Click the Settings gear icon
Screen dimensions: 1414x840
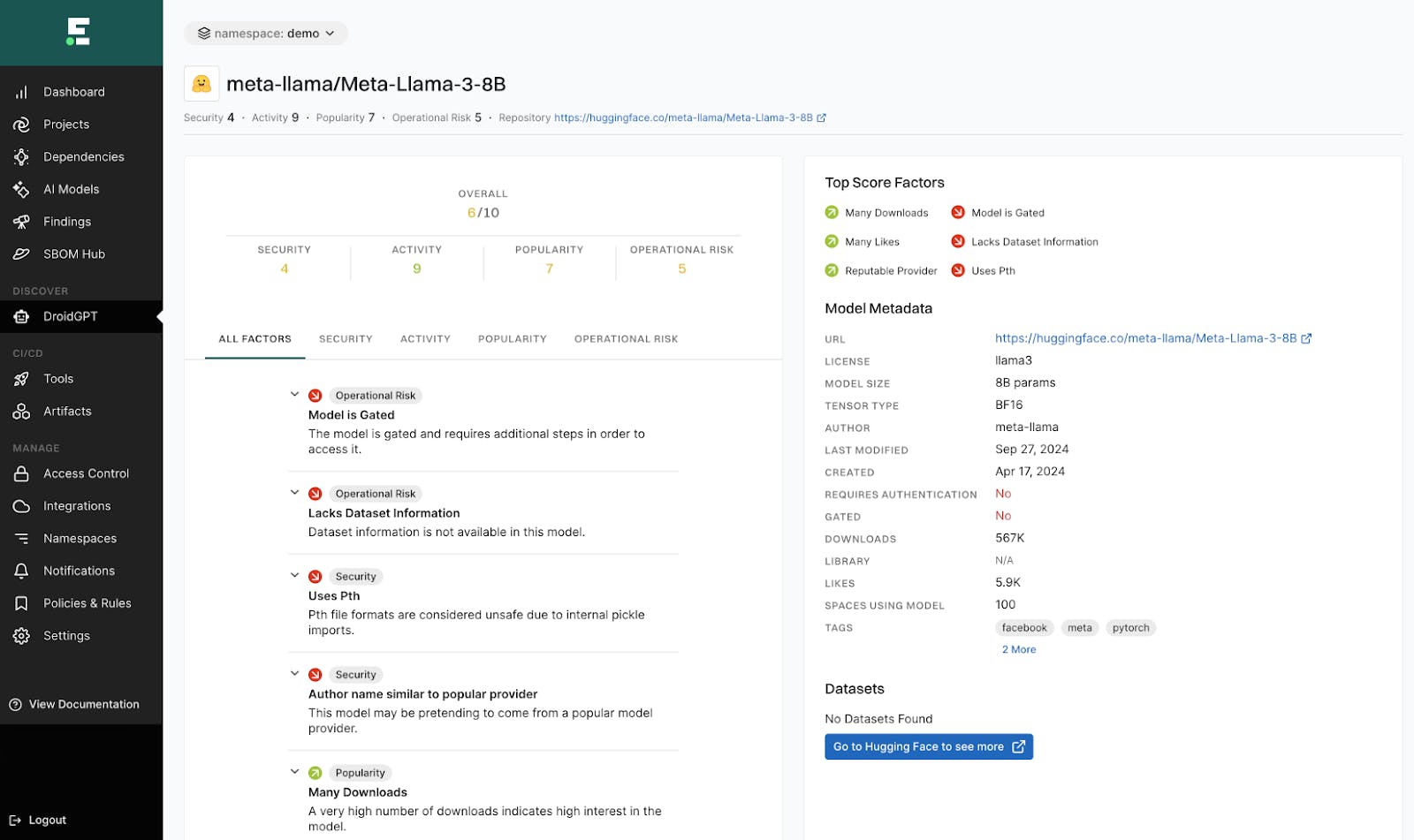[x=21, y=636]
